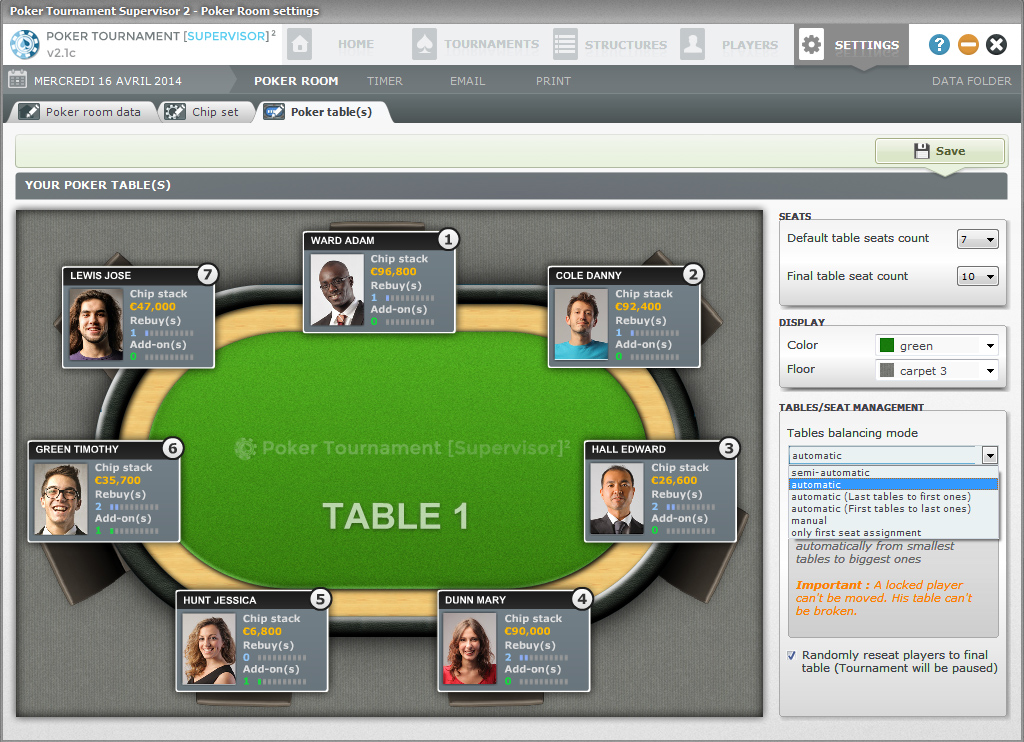Save the poker table settings
The image size is (1024, 742).
939,151
